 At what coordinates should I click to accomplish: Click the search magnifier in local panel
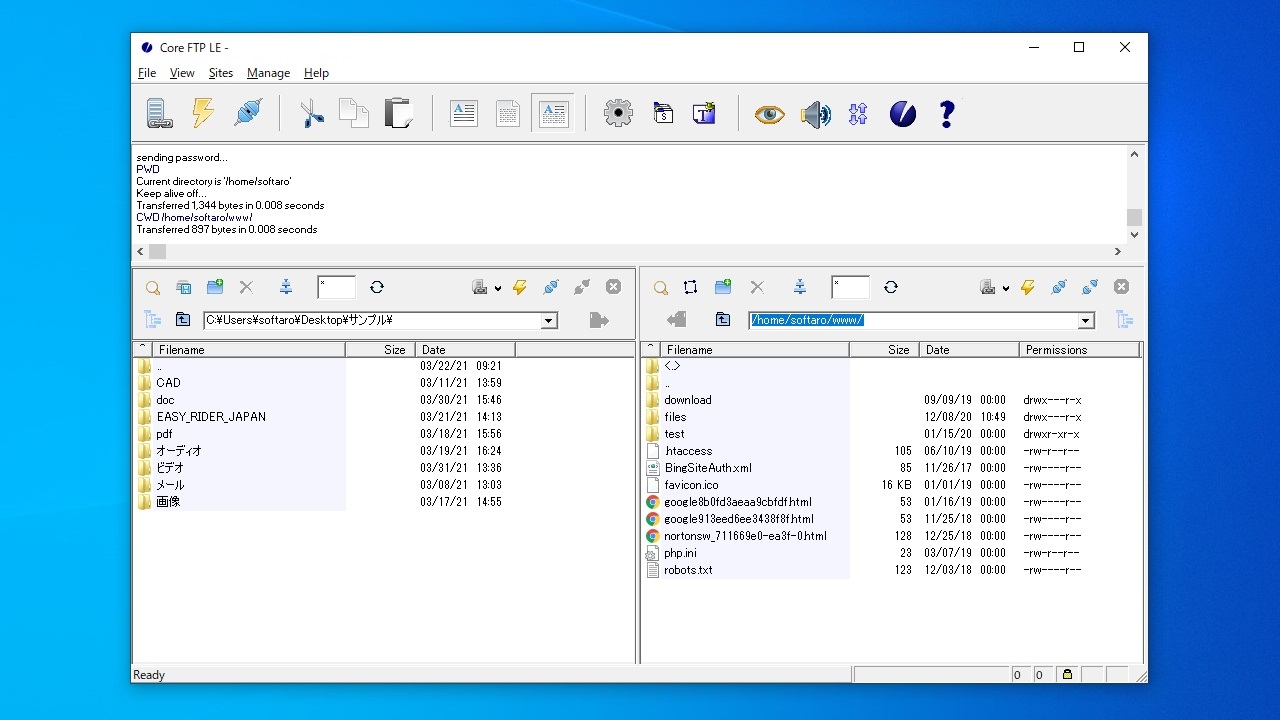click(x=153, y=288)
